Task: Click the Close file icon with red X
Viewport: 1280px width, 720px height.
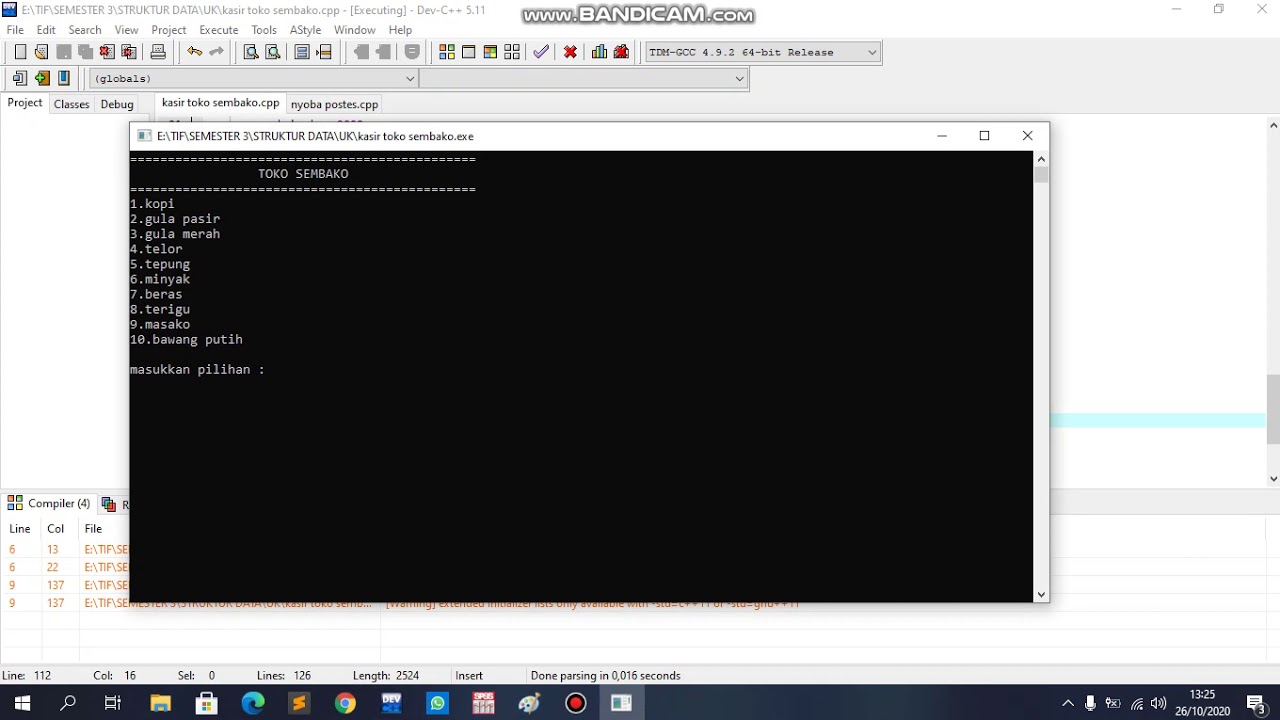Action: 107,52
